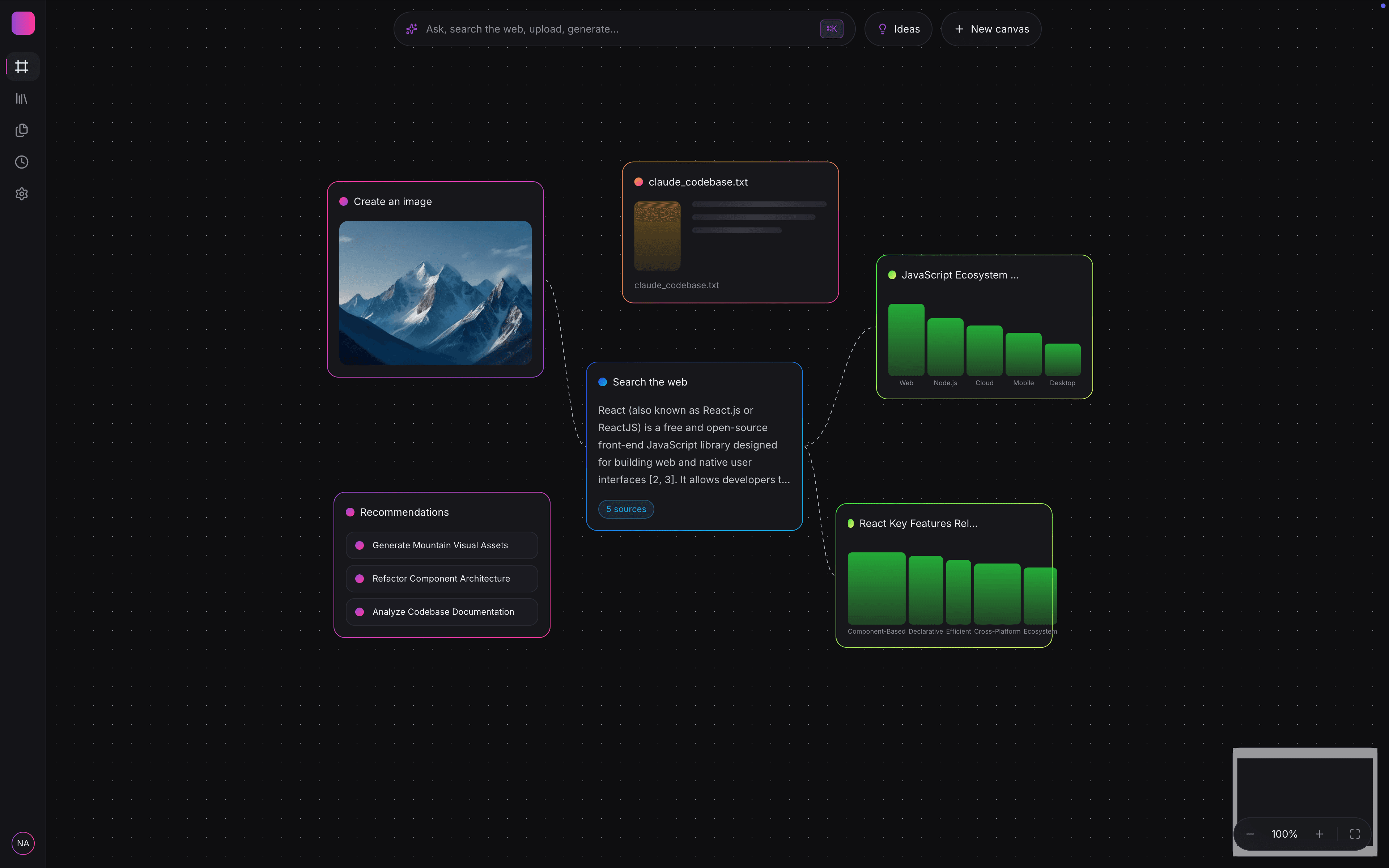
Task: Click the green dot on React Key Features
Action: tap(851, 524)
